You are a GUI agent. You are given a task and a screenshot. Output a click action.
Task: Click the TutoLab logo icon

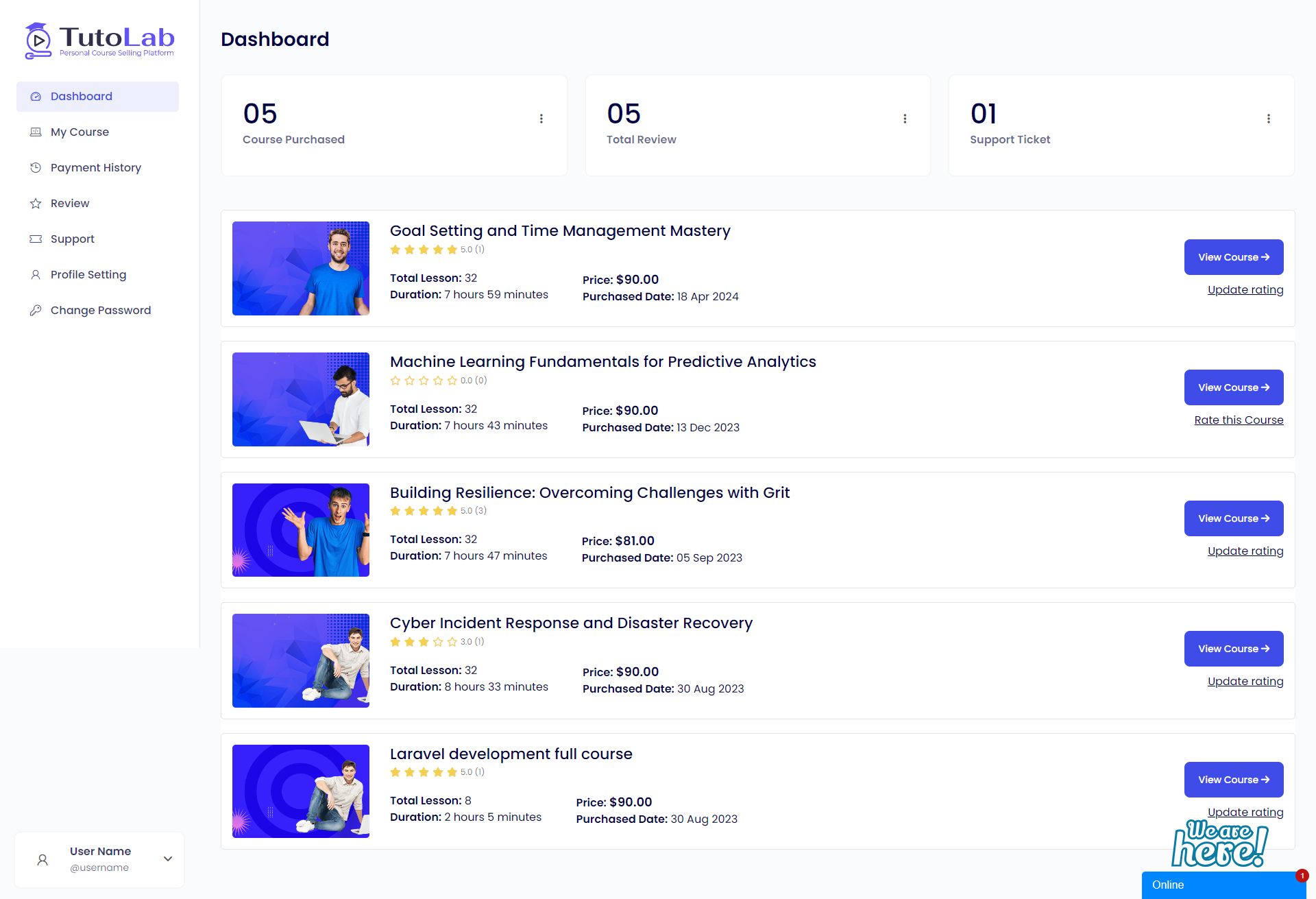coord(38,41)
